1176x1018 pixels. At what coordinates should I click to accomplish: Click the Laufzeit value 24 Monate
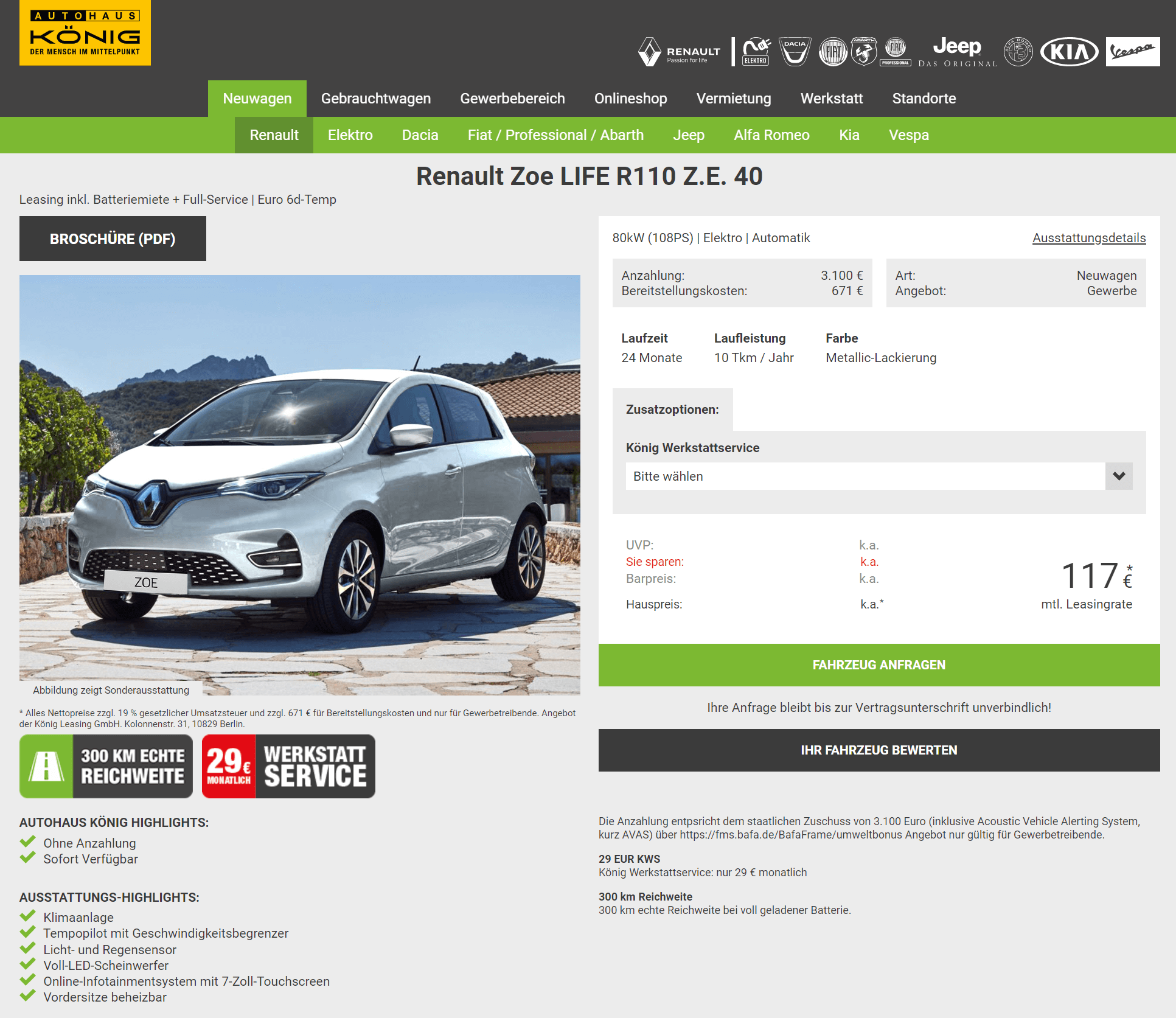pyautogui.click(x=652, y=358)
